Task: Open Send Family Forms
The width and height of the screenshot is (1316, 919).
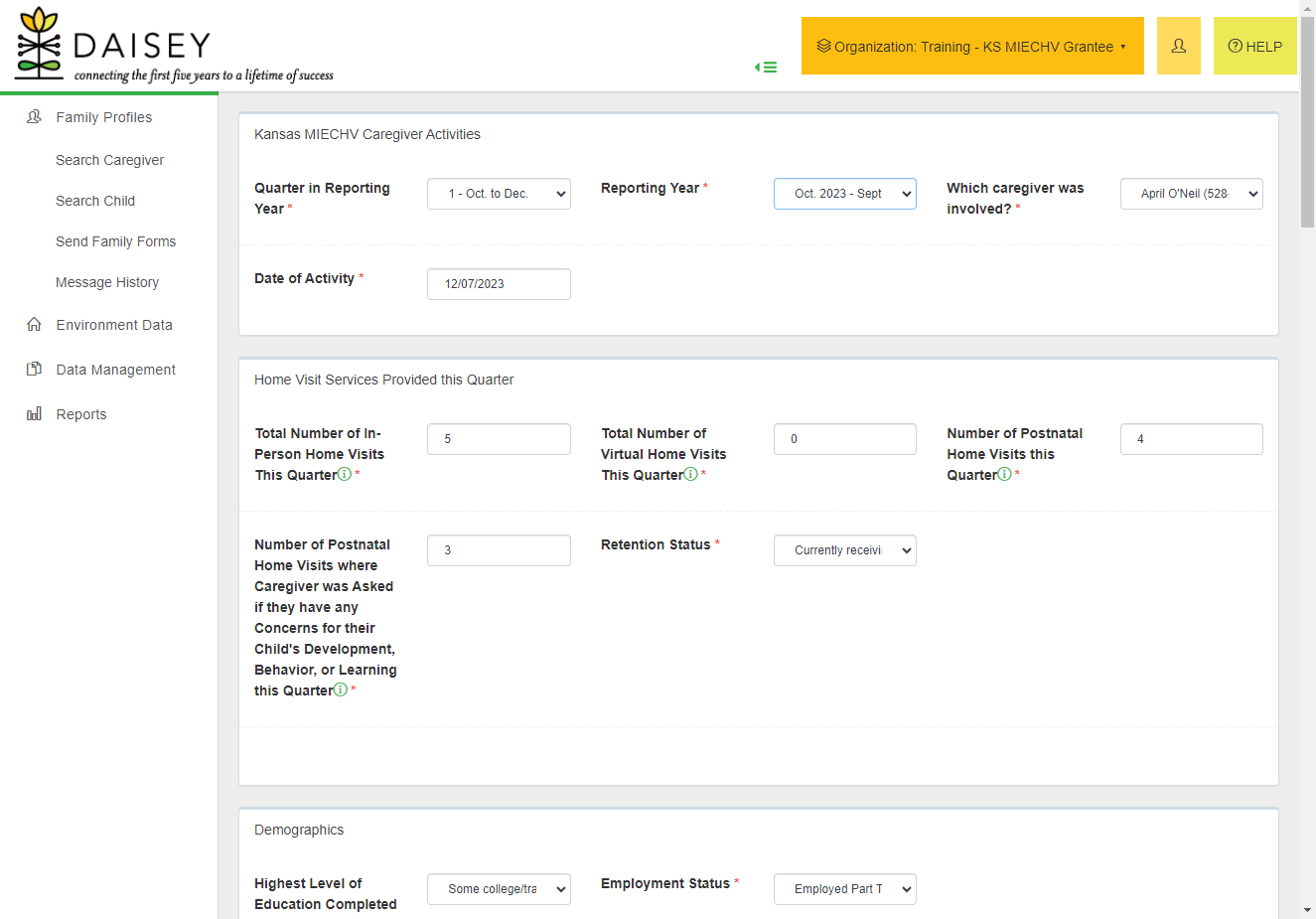Action: 115,241
